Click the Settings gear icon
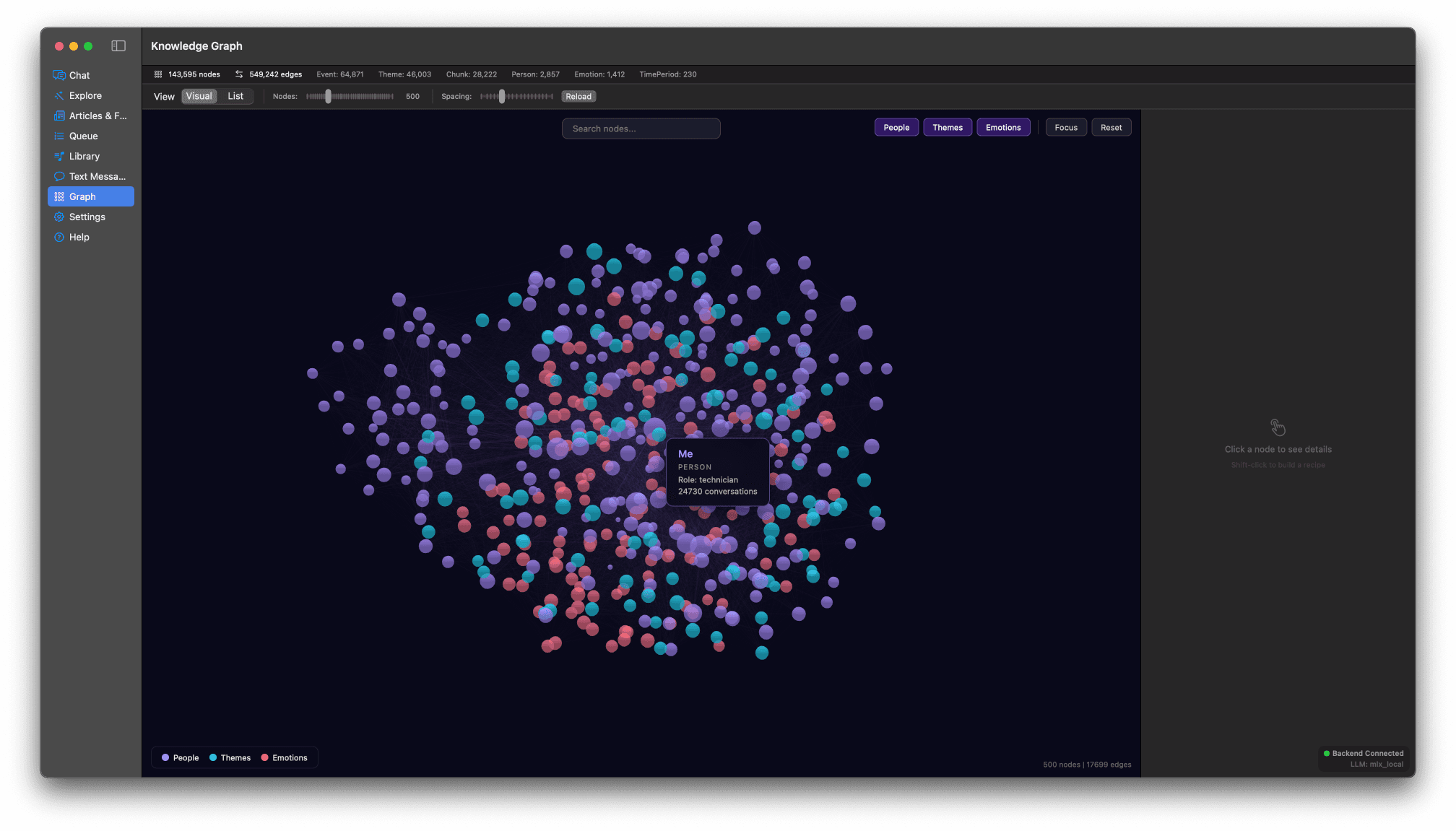The width and height of the screenshot is (1456, 831). (59, 217)
